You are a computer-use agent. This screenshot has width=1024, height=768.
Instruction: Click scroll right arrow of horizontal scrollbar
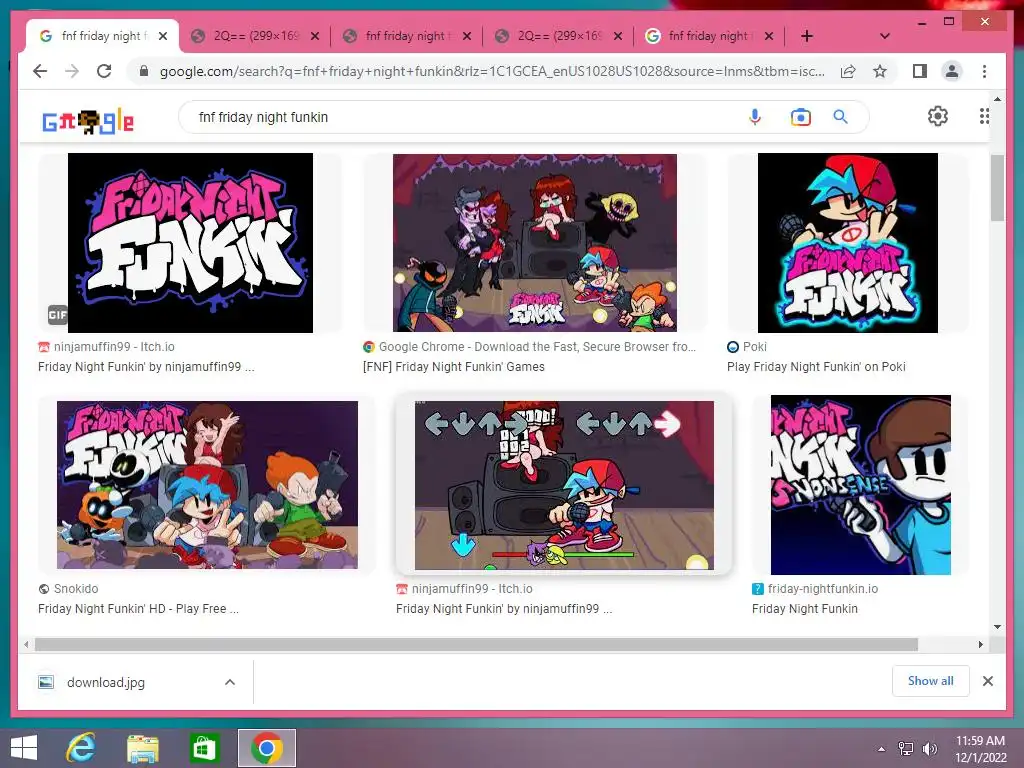coord(980,645)
